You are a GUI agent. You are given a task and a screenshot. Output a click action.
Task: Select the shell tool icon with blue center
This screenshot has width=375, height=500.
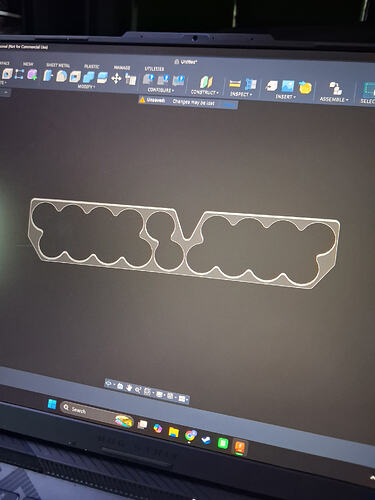[75, 77]
